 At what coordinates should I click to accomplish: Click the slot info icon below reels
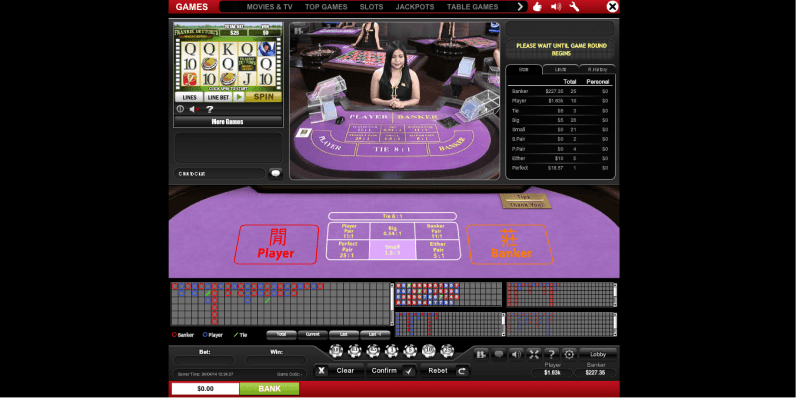[x=180, y=109]
